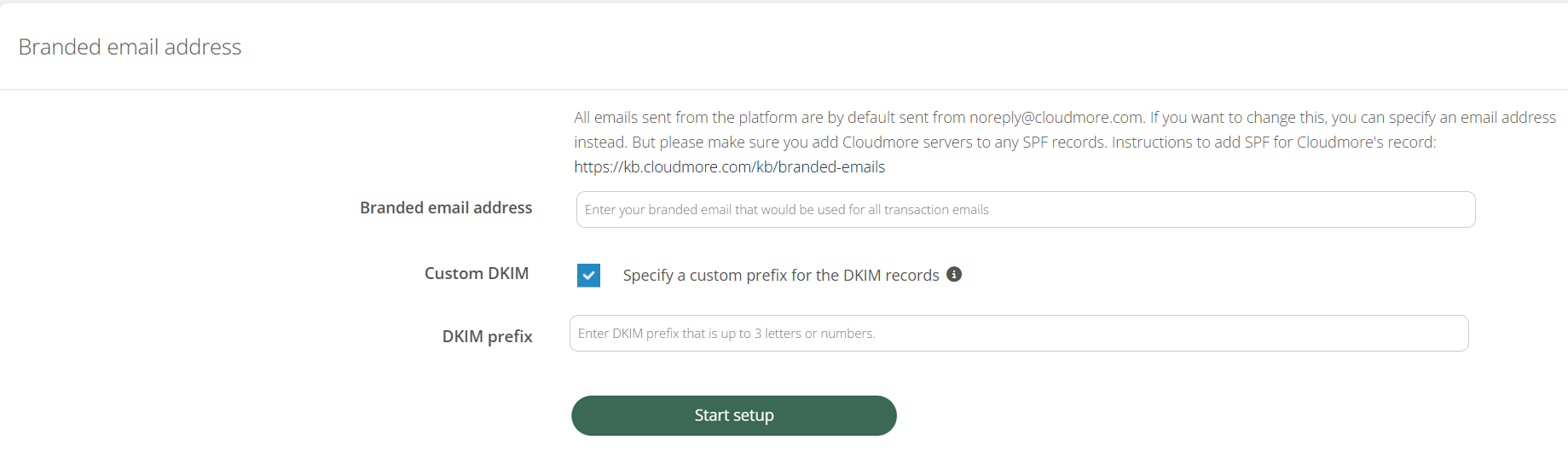This screenshot has height=454, width=1568.
Task: Focus the Branded email address input field
Action: click(x=1025, y=210)
